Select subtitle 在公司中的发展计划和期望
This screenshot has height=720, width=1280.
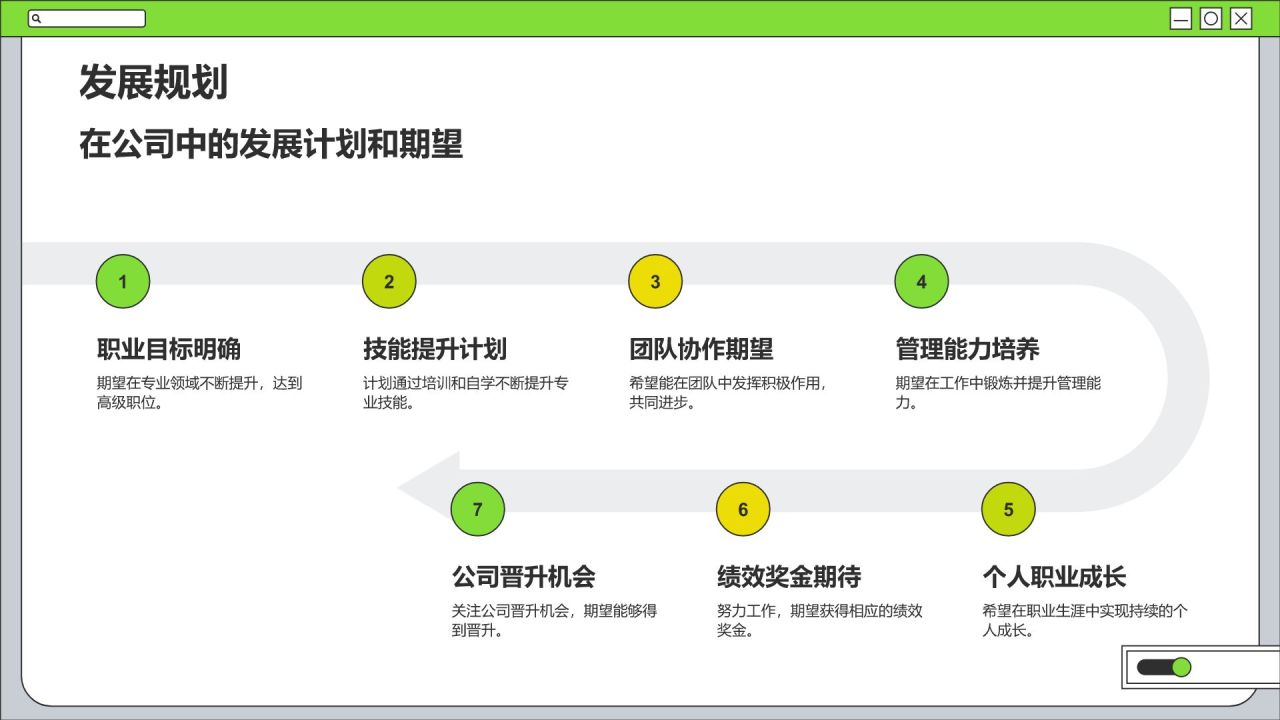coord(271,144)
